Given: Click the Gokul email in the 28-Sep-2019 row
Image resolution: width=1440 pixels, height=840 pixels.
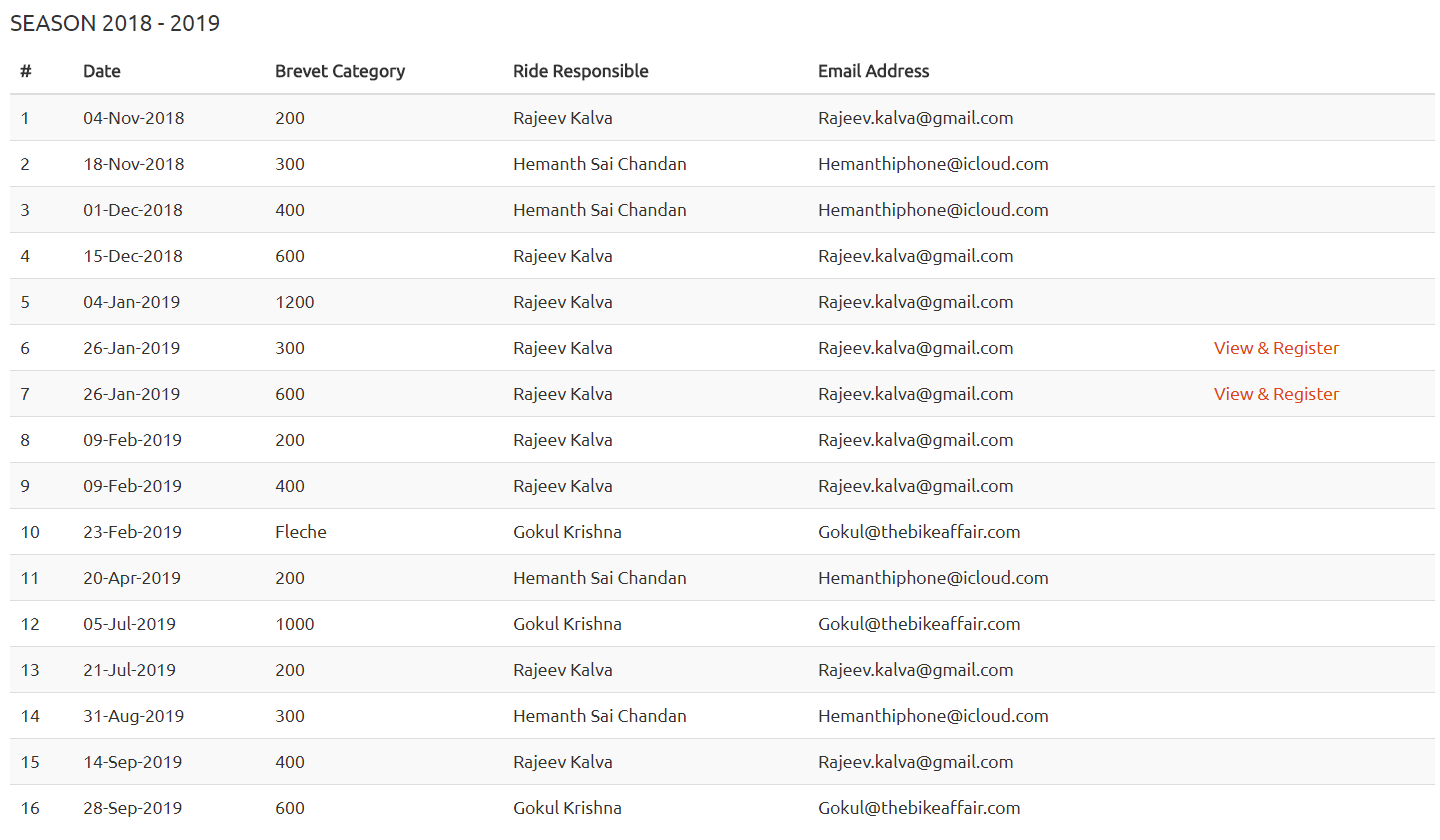Looking at the screenshot, I should [x=919, y=808].
